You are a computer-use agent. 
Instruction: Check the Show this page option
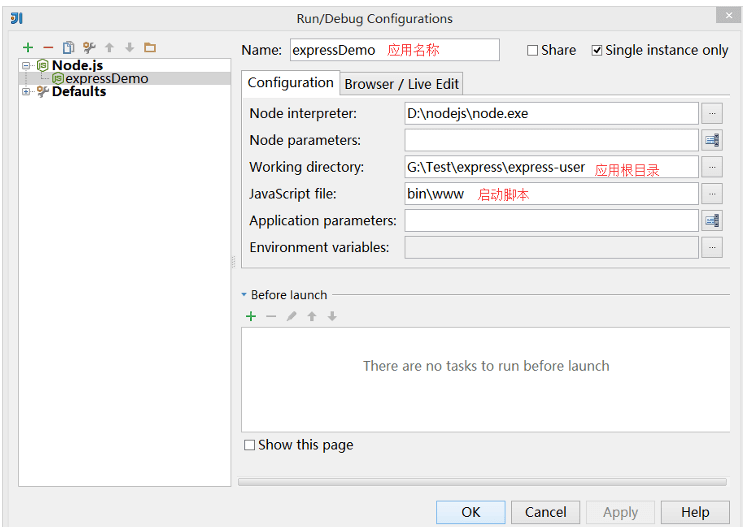[249, 445]
